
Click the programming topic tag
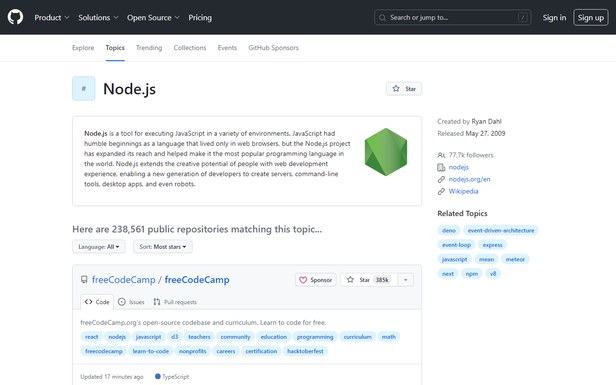315,337
